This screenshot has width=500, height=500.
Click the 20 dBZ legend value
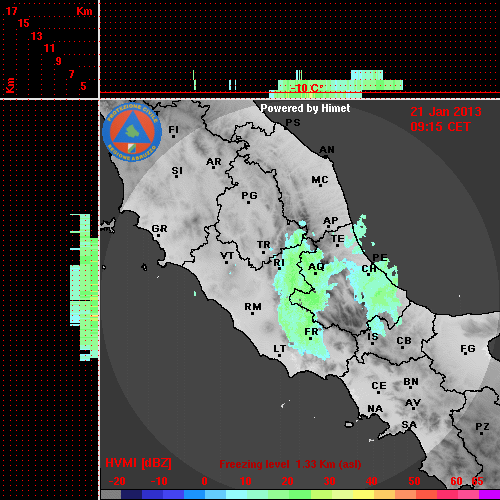coord(287,481)
